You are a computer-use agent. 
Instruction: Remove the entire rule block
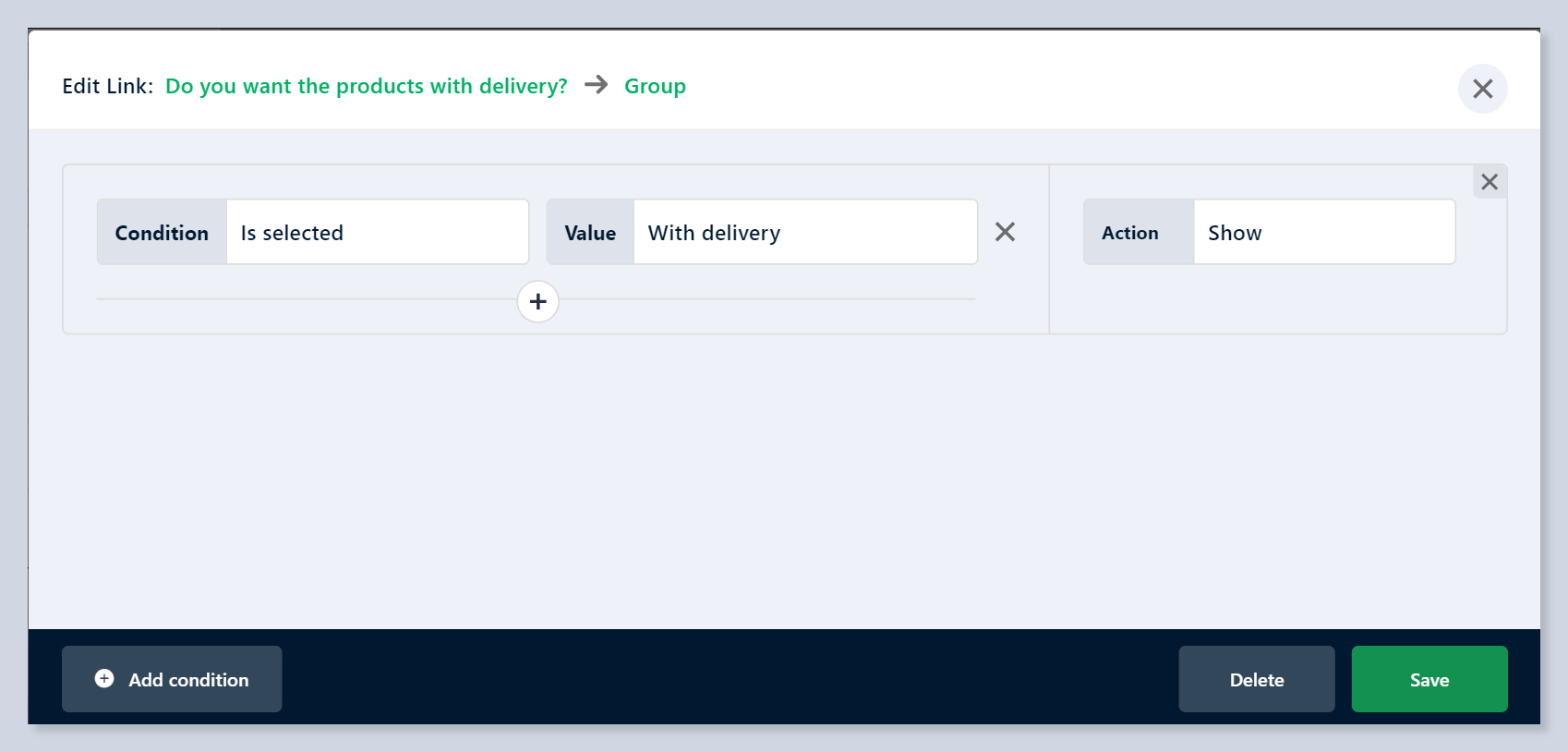coord(1489,182)
